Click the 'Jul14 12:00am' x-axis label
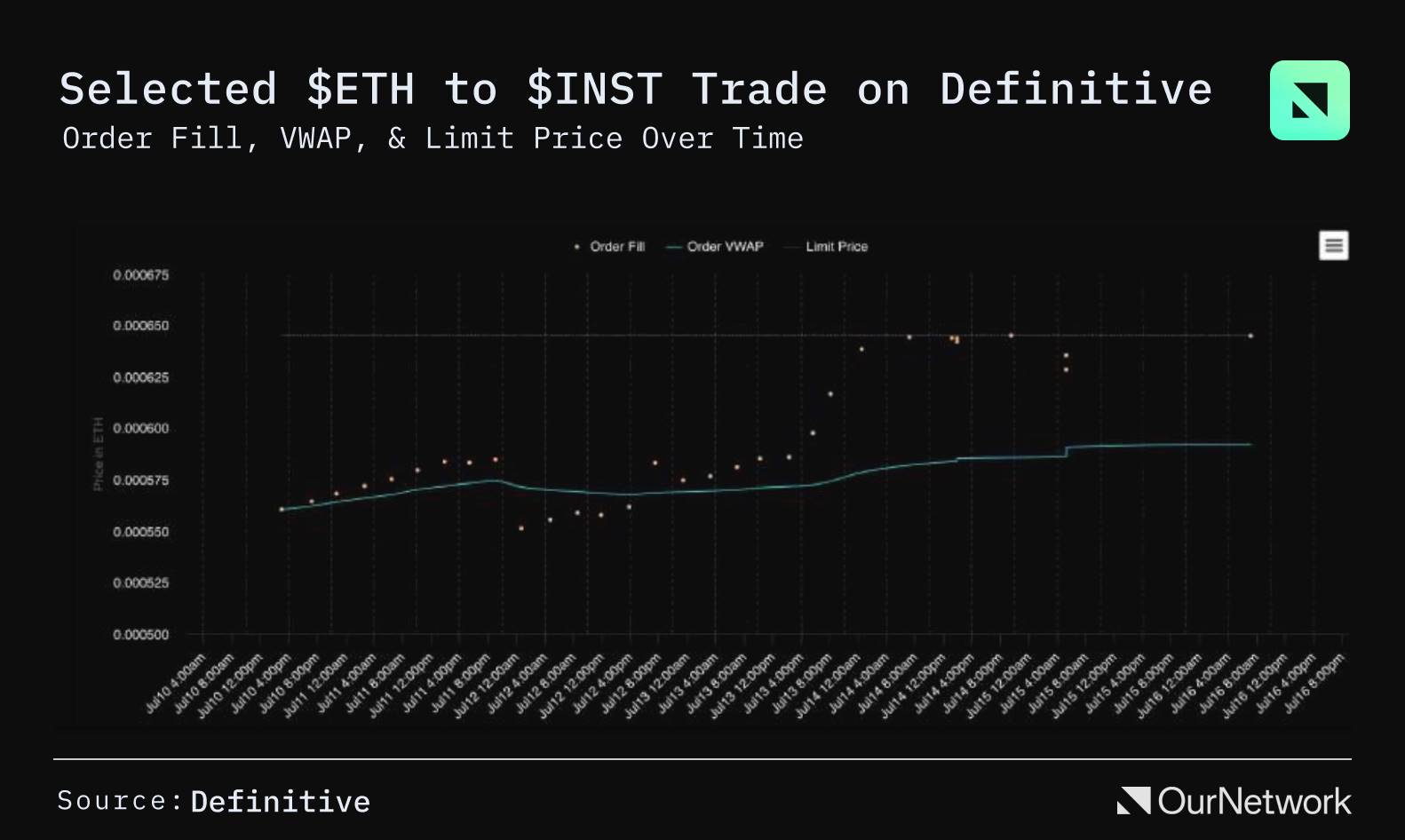This screenshot has width=1405, height=840. 830,685
